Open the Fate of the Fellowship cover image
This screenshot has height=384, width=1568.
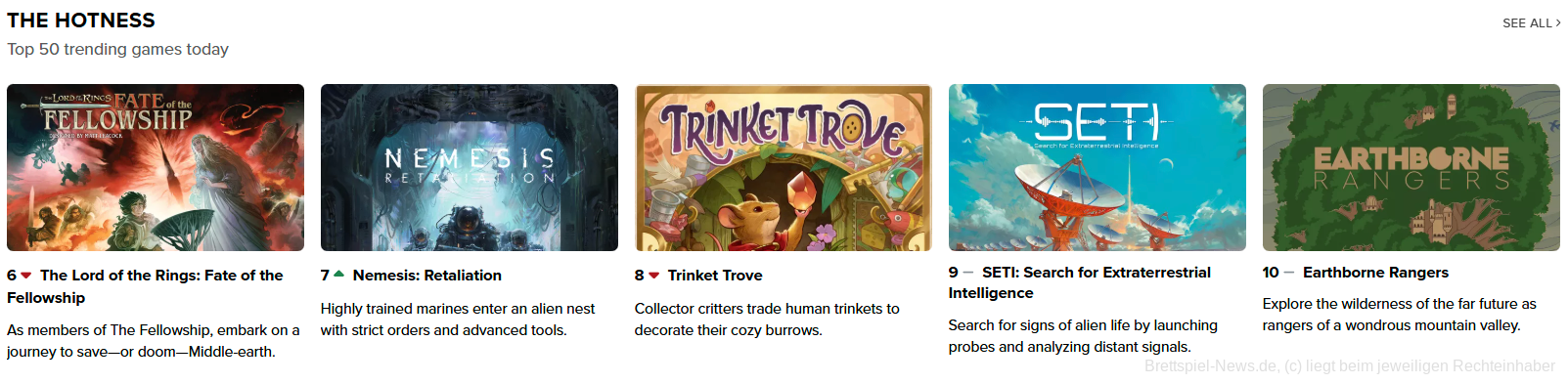[x=156, y=167]
